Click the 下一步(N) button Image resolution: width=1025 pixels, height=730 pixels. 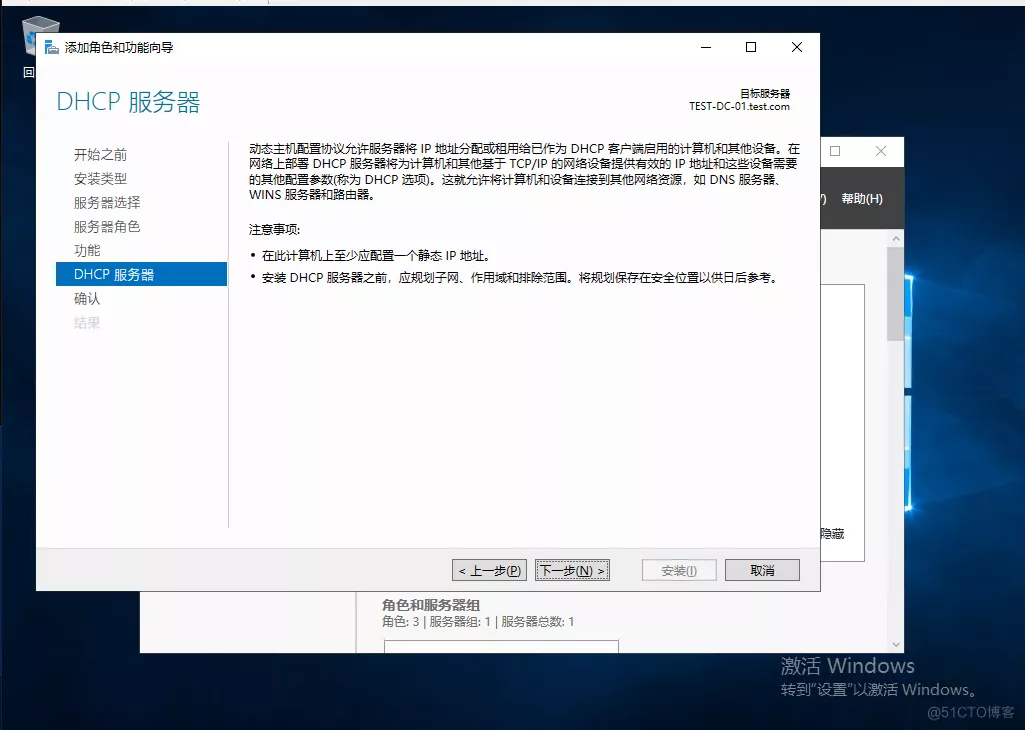pos(573,571)
